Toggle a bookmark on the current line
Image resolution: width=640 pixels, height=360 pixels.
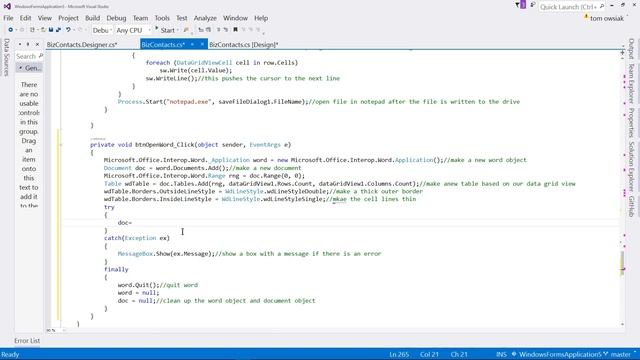(236, 30)
